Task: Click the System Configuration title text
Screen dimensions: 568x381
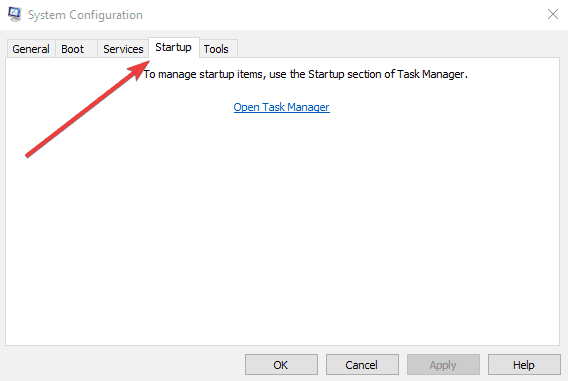Action: 85,15
